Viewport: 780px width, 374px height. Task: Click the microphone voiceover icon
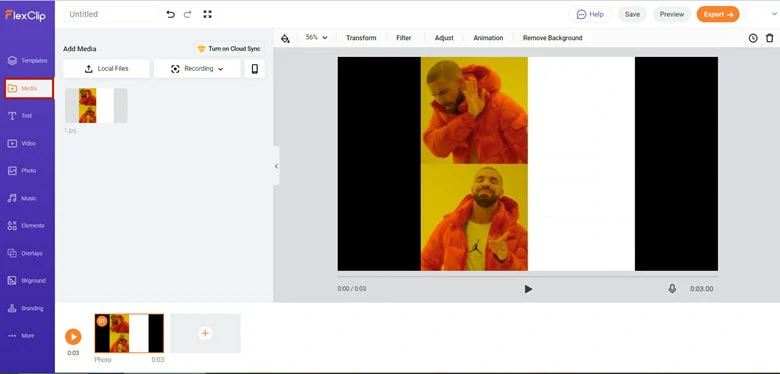click(672, 288)
